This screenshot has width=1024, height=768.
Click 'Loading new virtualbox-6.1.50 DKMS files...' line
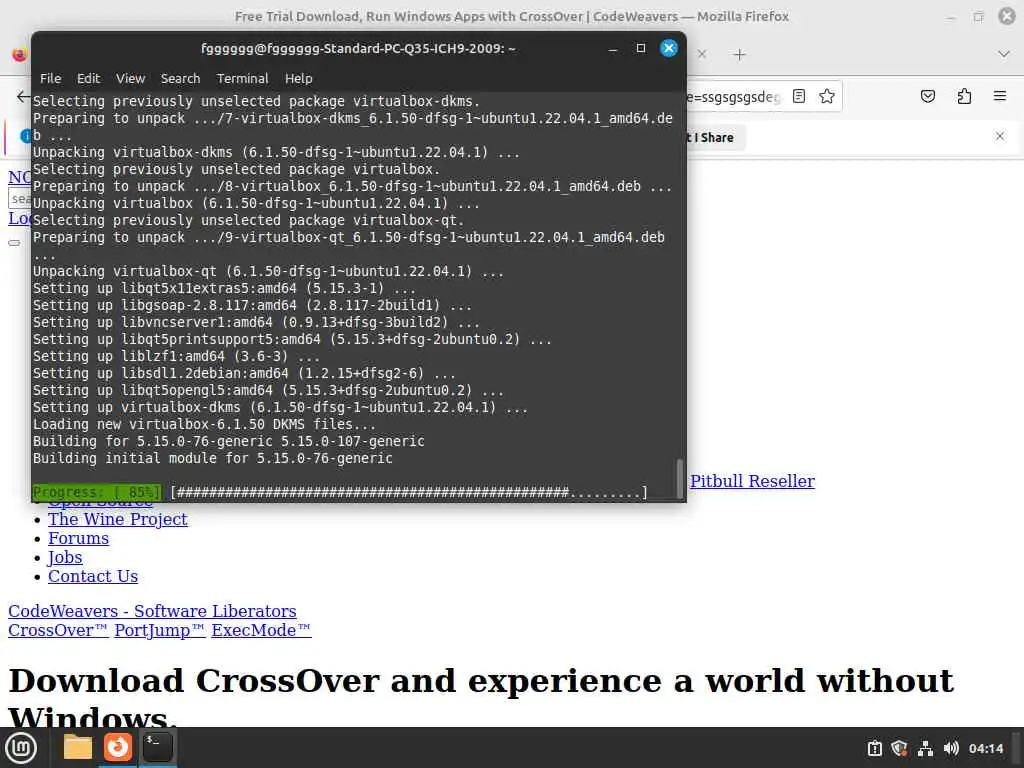pos(204,424)
